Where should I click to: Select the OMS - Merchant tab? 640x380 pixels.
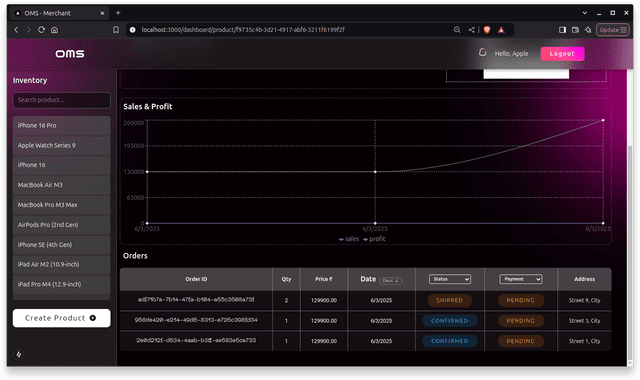point(60,13)
